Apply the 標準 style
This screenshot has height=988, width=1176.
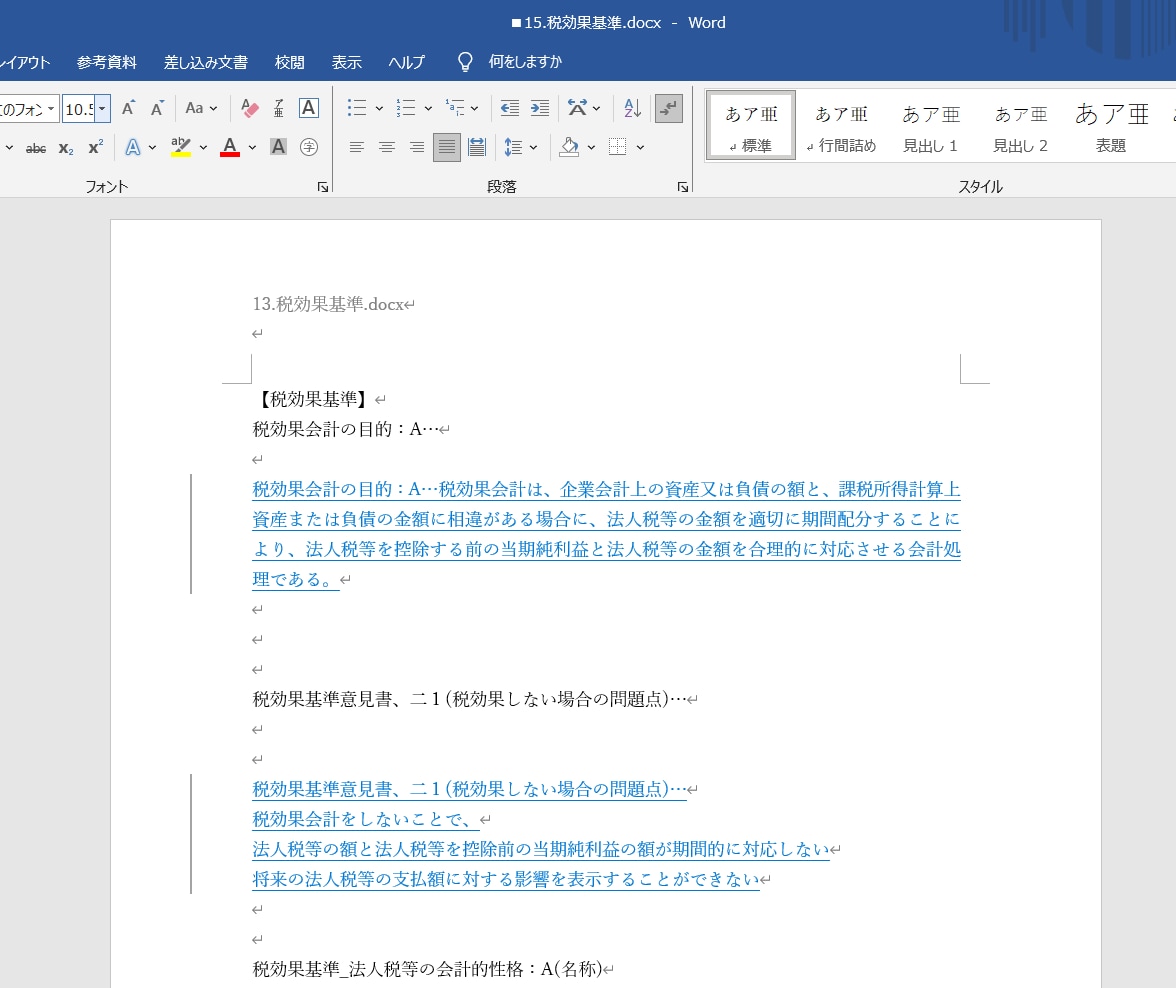click(751, 126)
